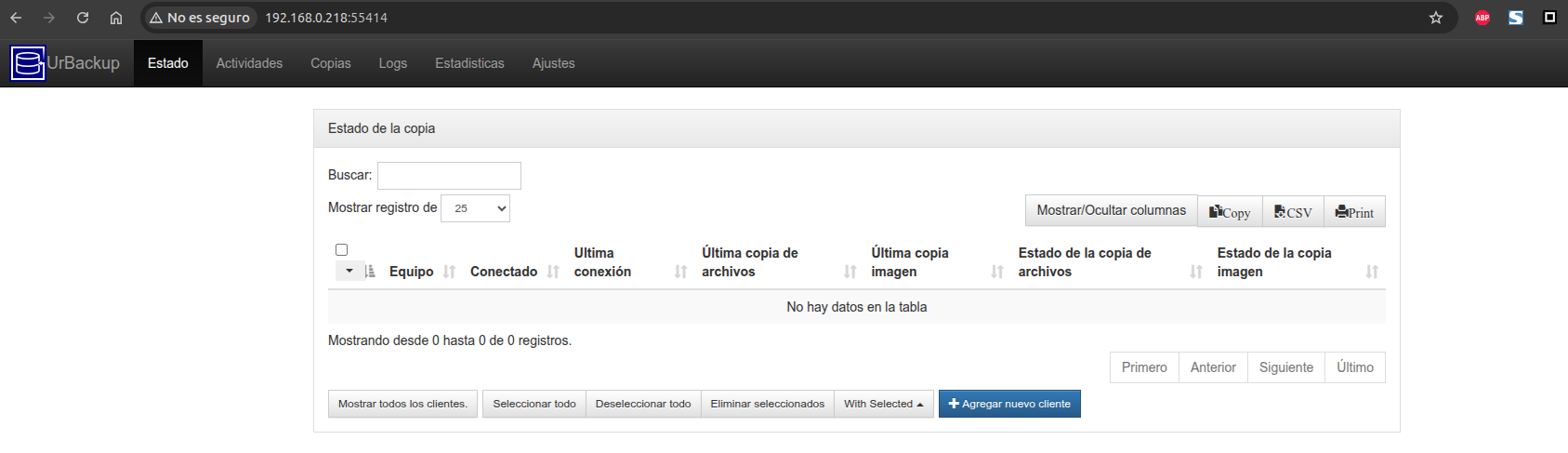Viewport: 1568px width, 453px height.
Task: Reload the page with the browser refresh icon
Action: [x=83, y=18]
